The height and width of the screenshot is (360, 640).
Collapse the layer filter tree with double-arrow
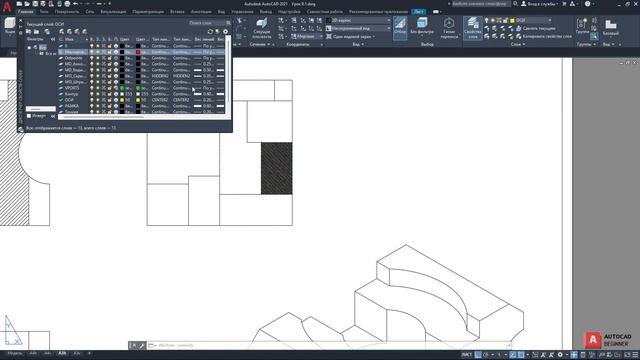click(53, 40)
